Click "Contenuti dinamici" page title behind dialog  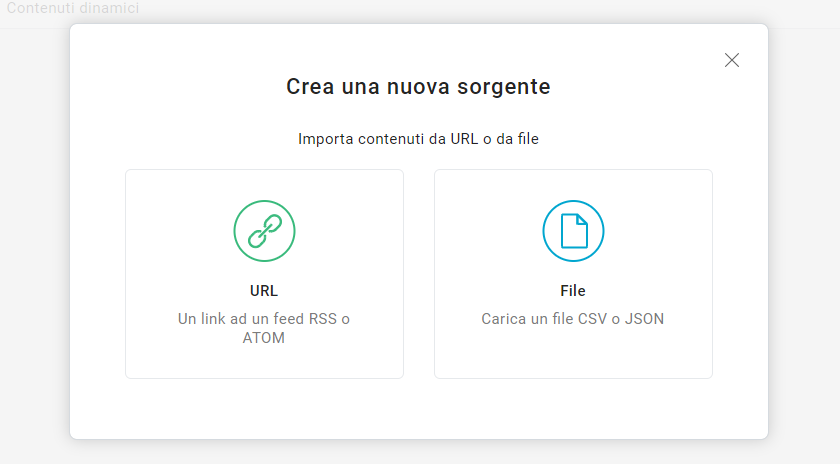coord(73,9)
